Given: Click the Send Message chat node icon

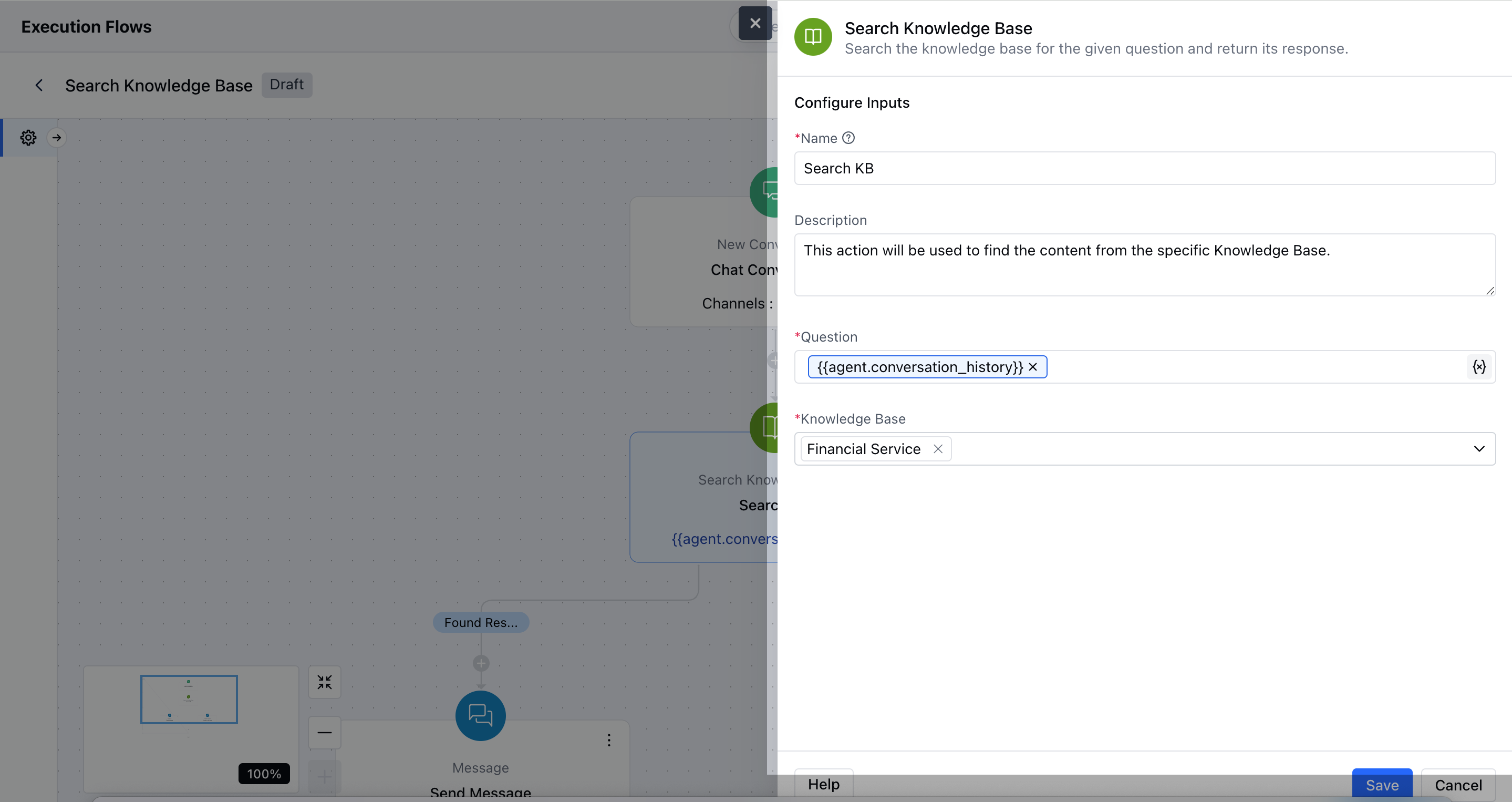Looking at the screenshot, I should click(x=480, y=716).
